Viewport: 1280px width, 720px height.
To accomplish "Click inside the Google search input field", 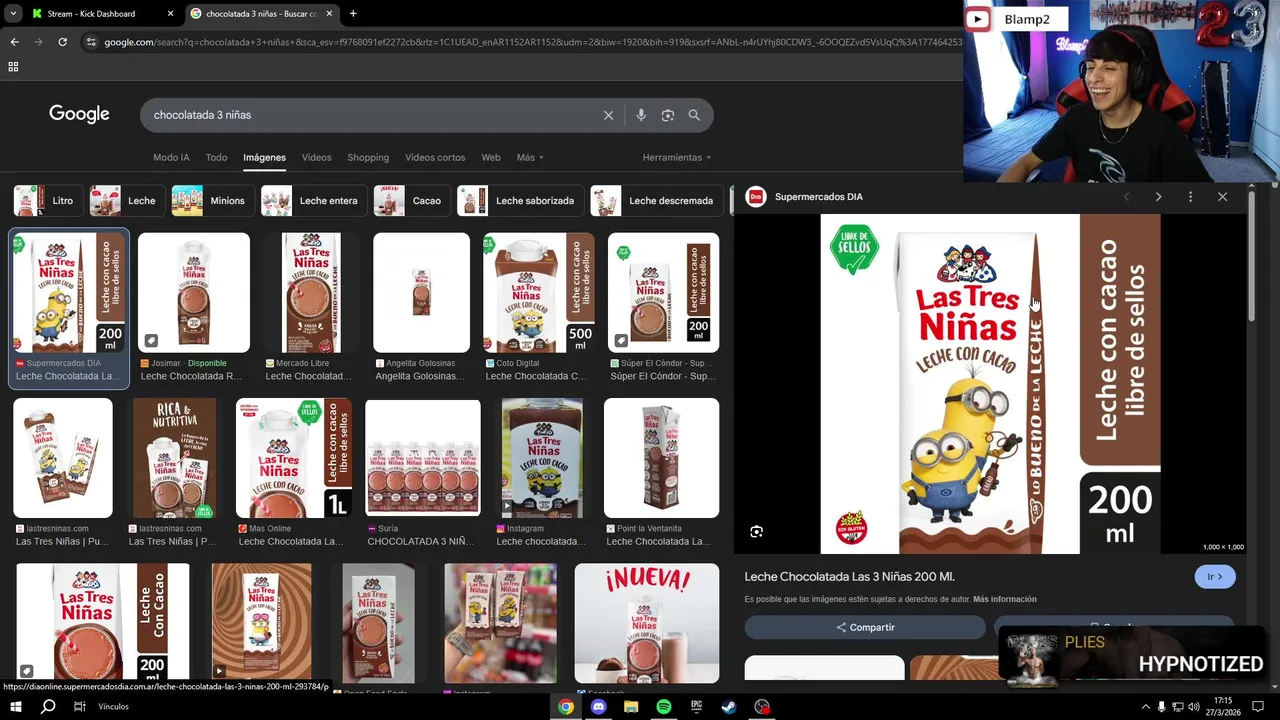I will [x=370, y=115].
